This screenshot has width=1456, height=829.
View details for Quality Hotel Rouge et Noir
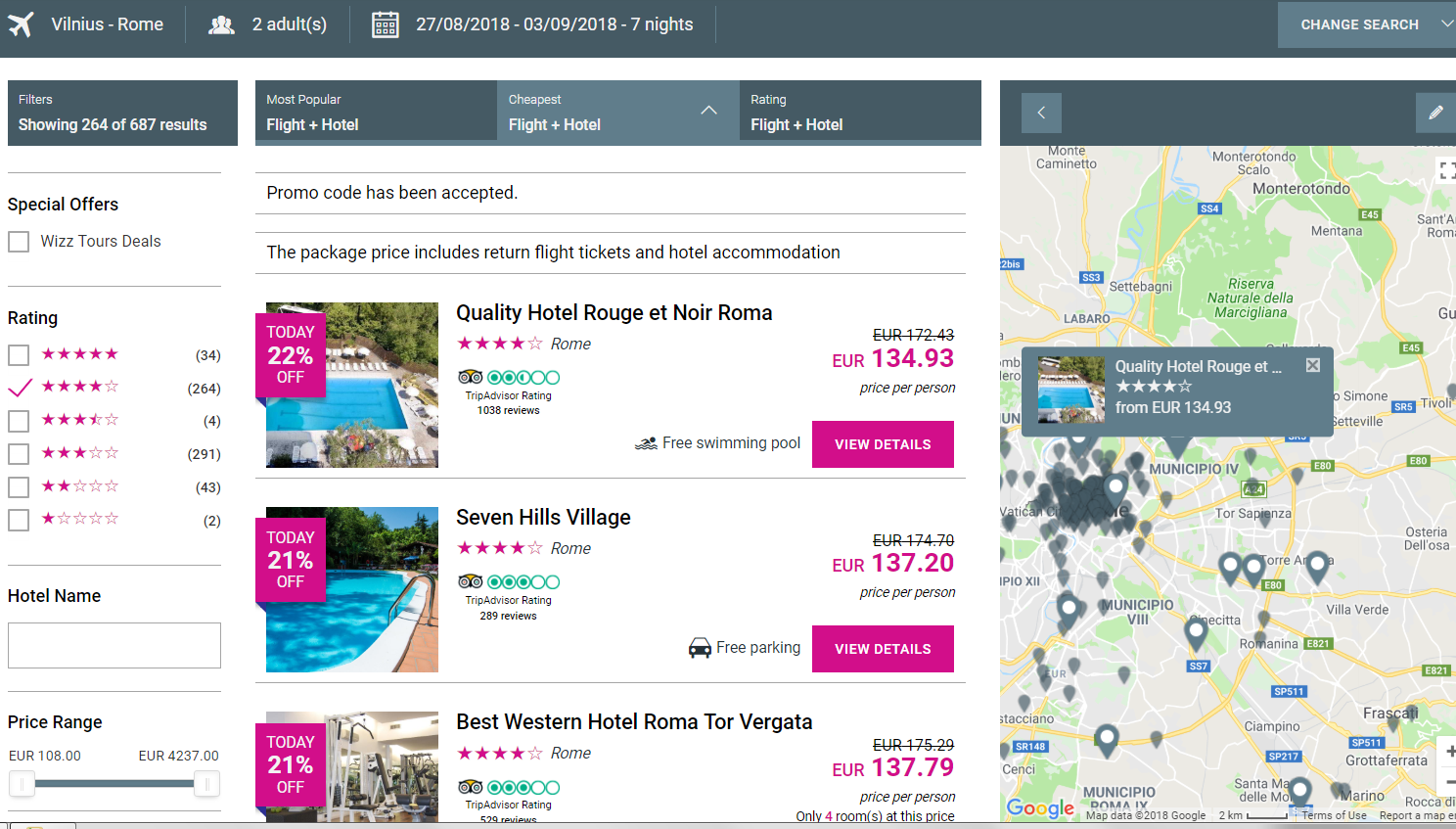pyautogui.click(x=883, y=444)
